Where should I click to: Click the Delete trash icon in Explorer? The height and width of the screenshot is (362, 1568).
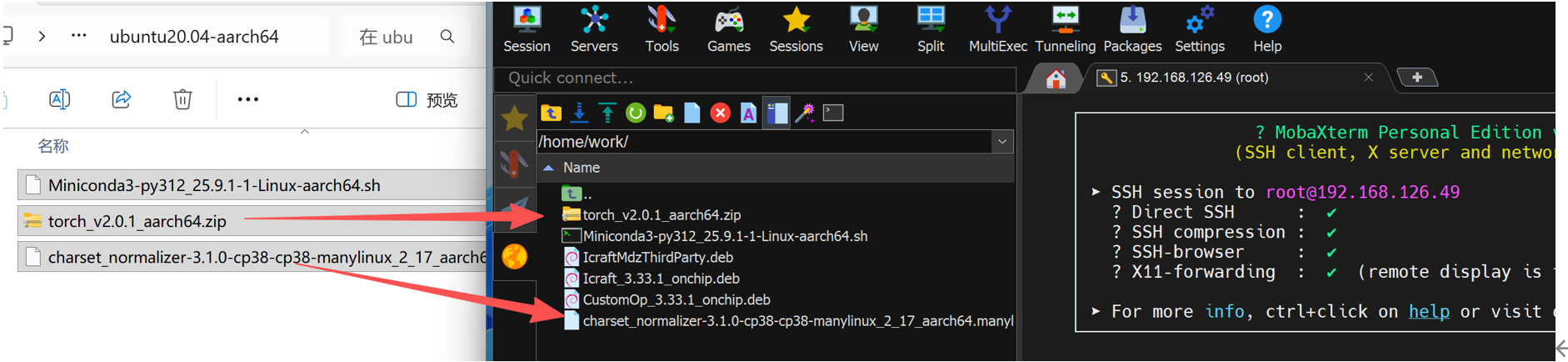click(x=182, y=99)
